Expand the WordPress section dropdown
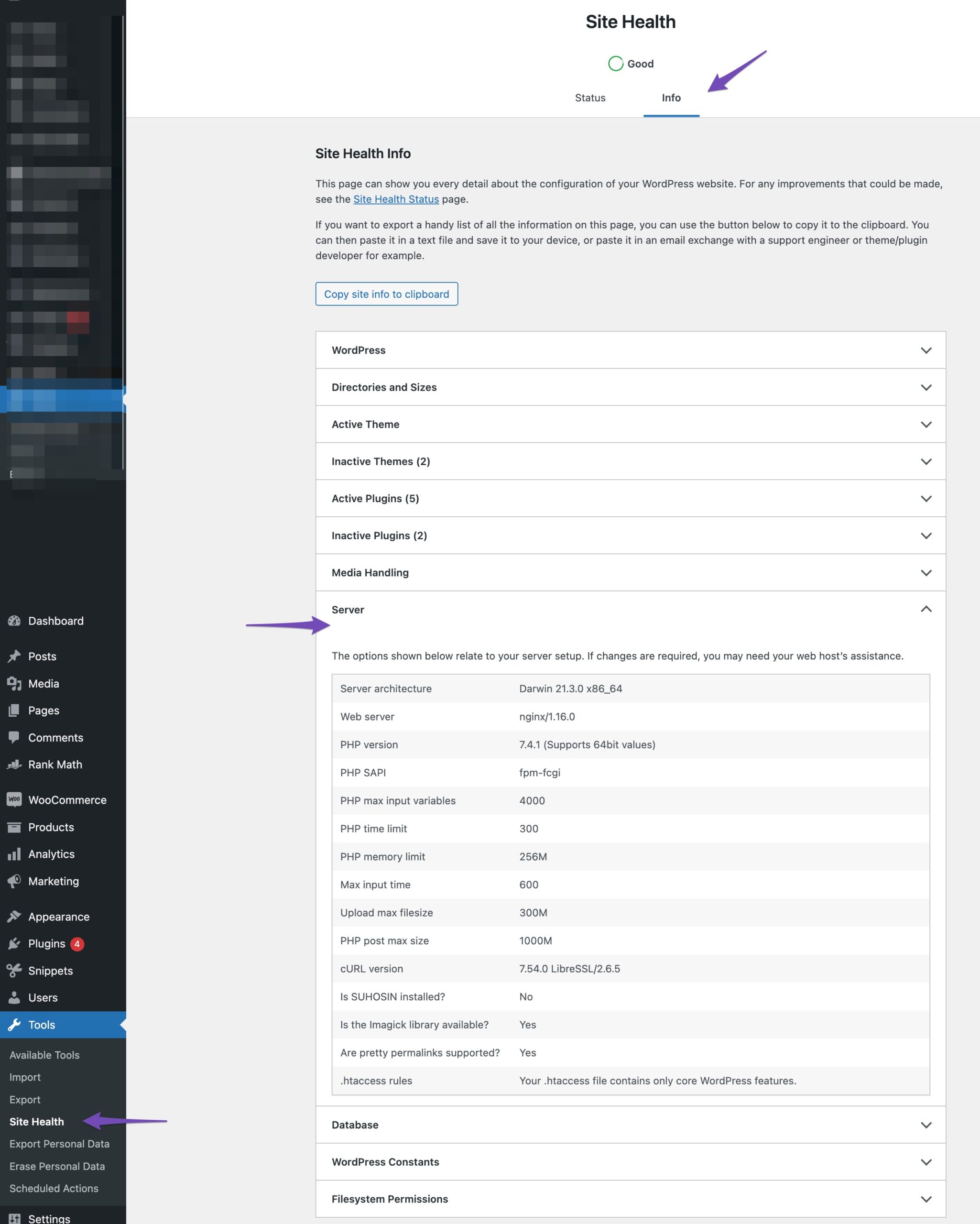Screen dimensions: 980x1224 (x=926, y=349)
